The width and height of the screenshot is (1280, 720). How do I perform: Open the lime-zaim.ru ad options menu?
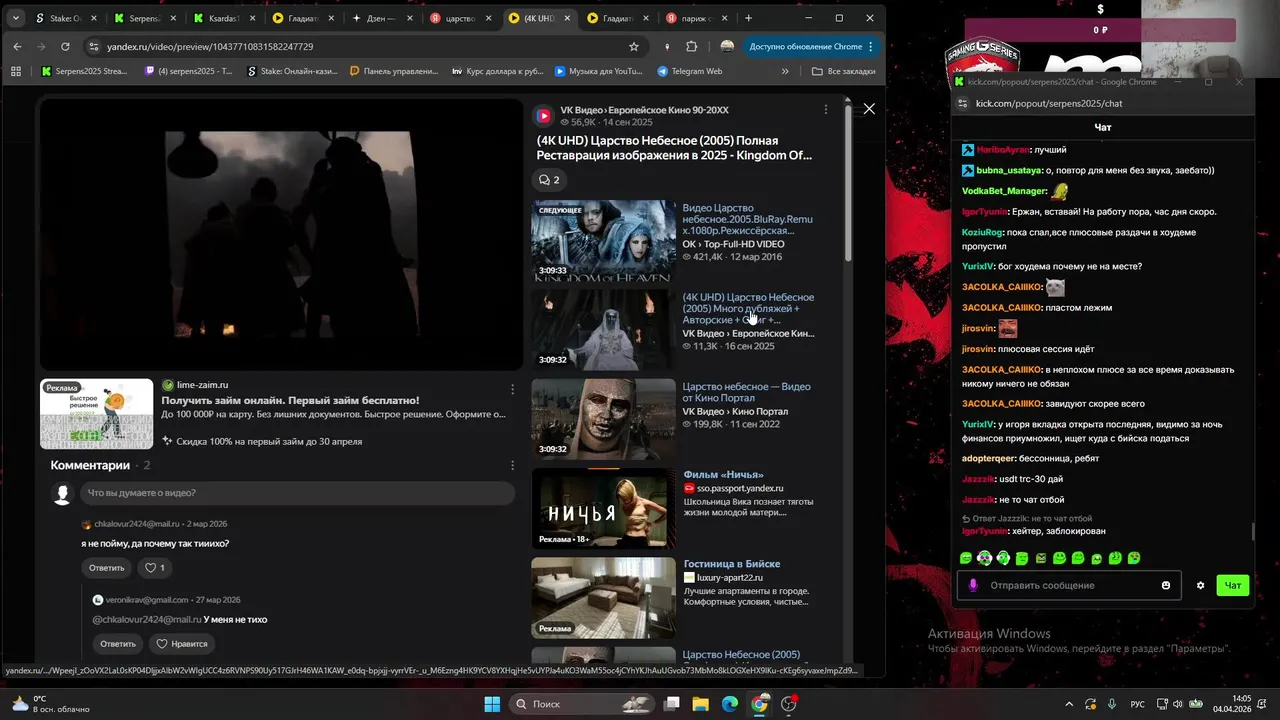coord(513,389)
